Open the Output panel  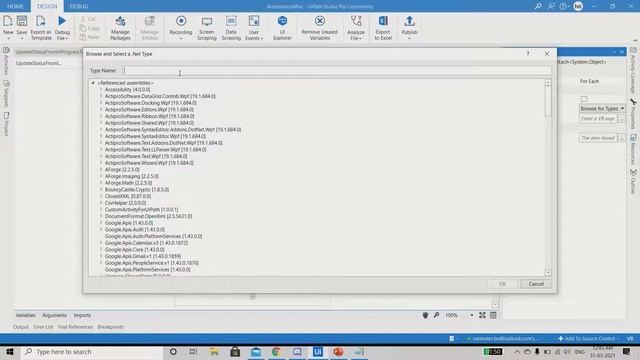point(20,327)
